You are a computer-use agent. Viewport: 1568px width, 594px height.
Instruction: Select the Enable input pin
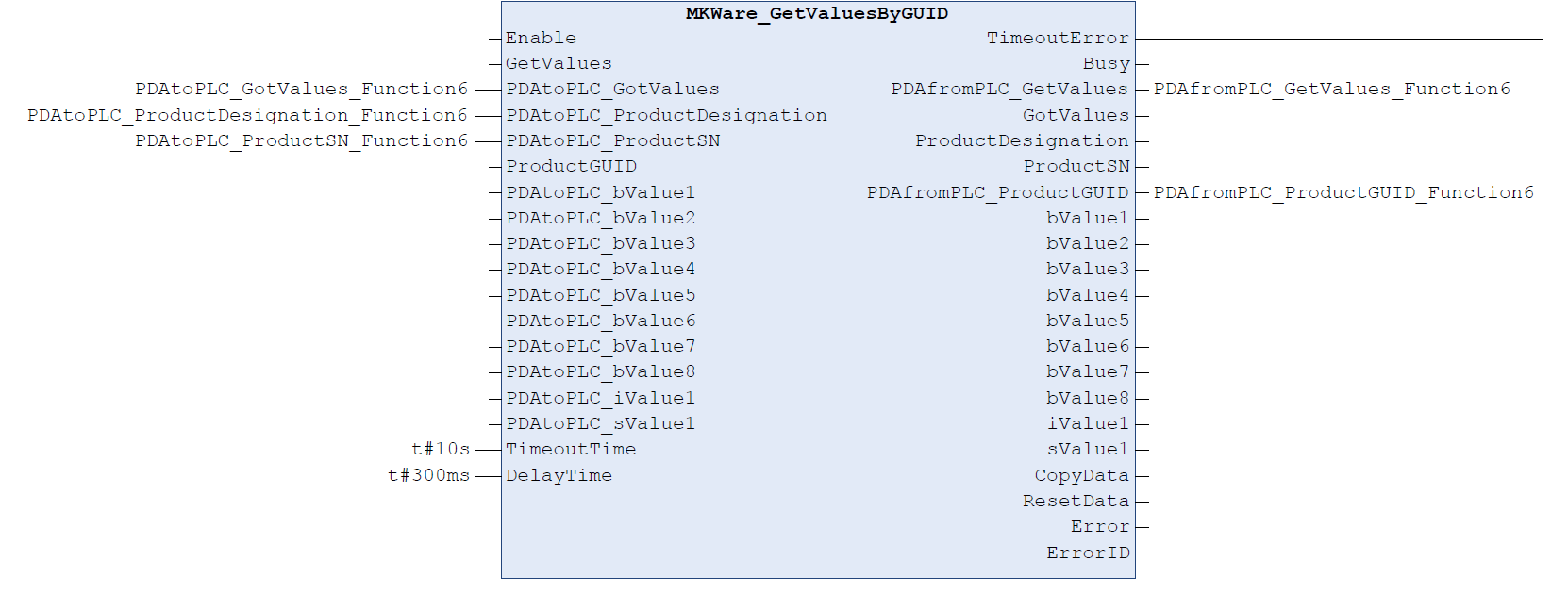point(541,39)
